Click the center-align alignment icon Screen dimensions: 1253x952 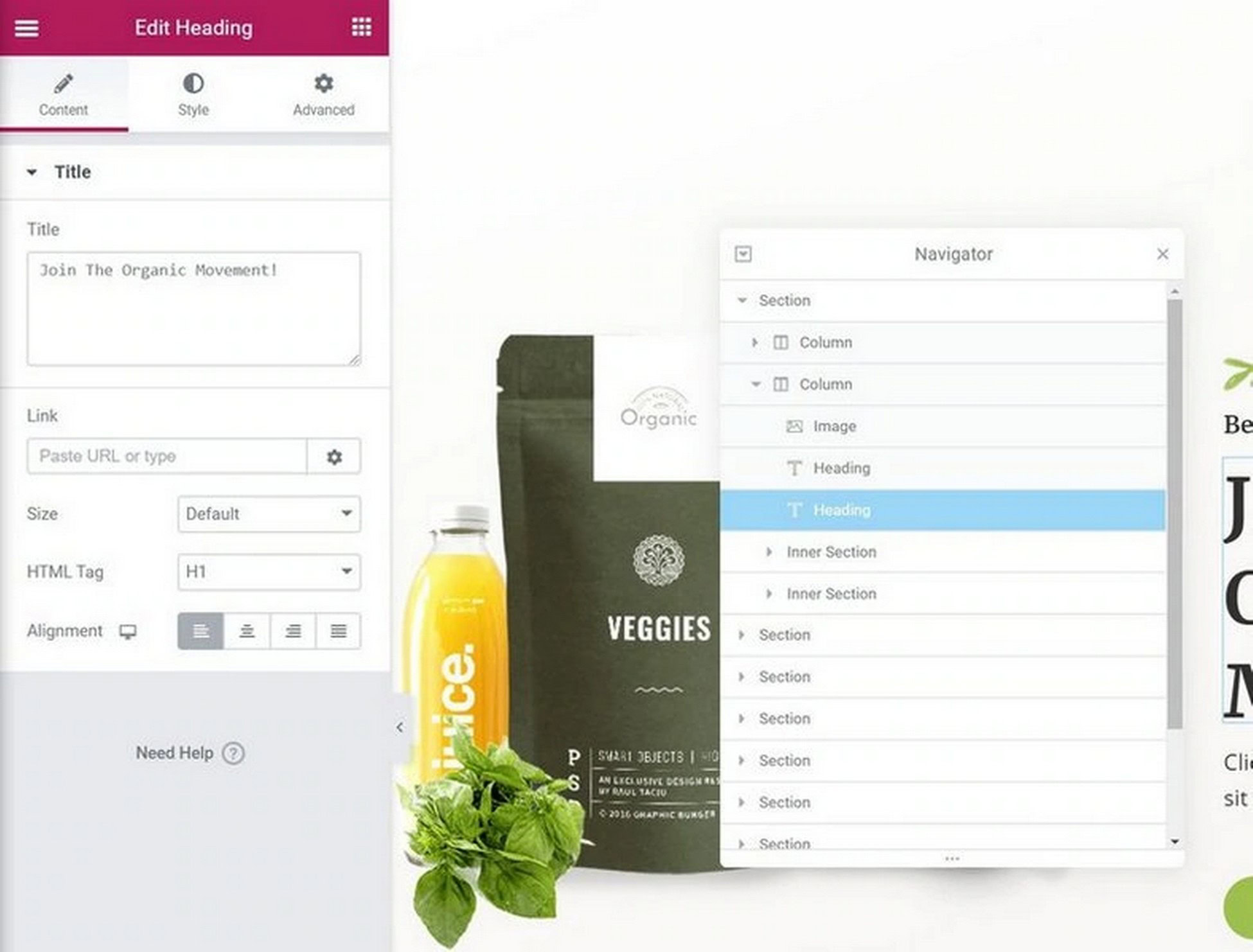[247, 631]
